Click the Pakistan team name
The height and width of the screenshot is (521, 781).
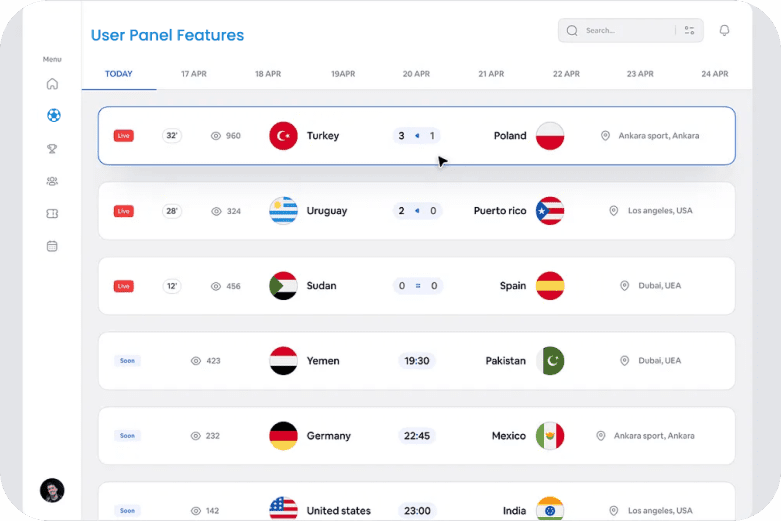click(x=506, y=361)
